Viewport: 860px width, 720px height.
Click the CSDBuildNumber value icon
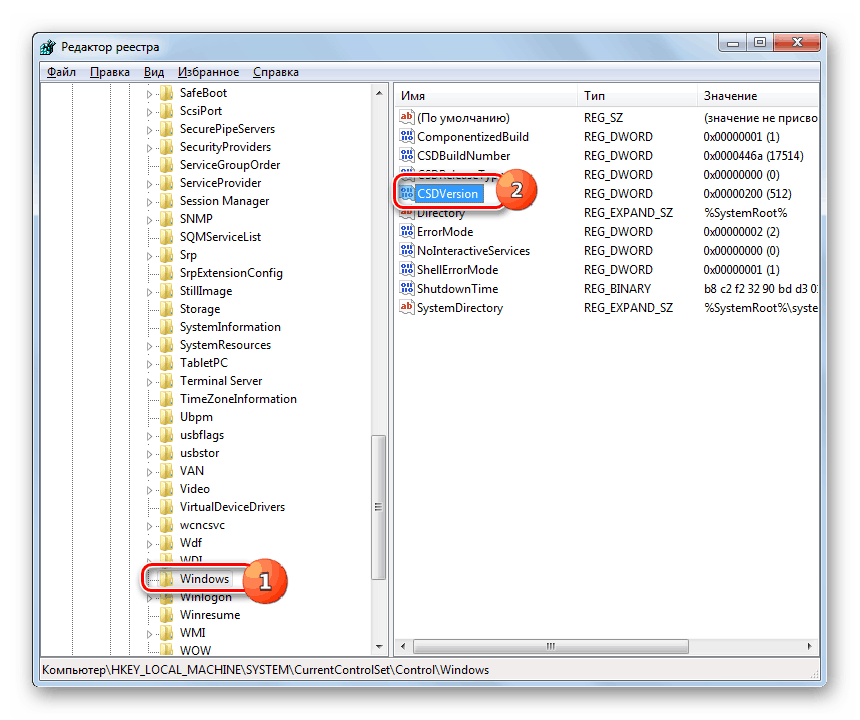[405, 155]
